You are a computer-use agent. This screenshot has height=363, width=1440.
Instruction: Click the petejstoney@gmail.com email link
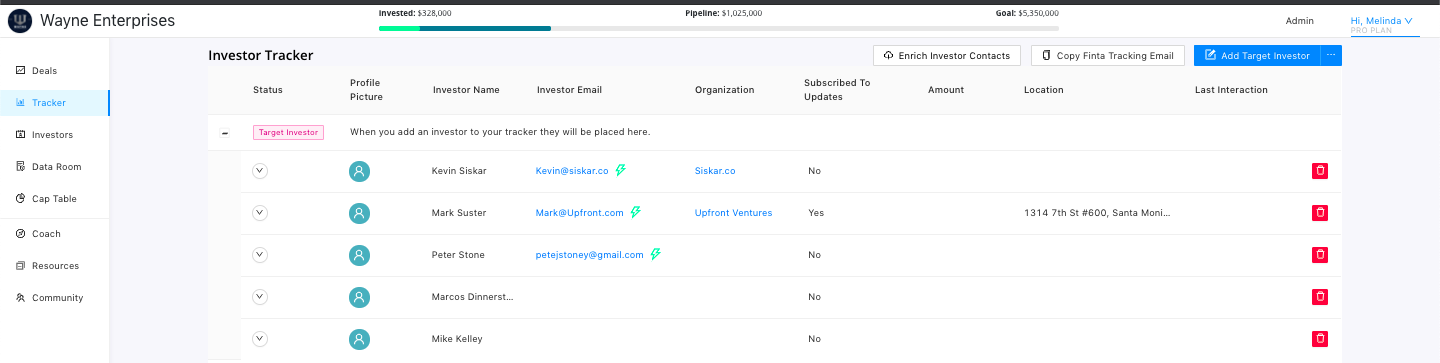pos(590,255)
